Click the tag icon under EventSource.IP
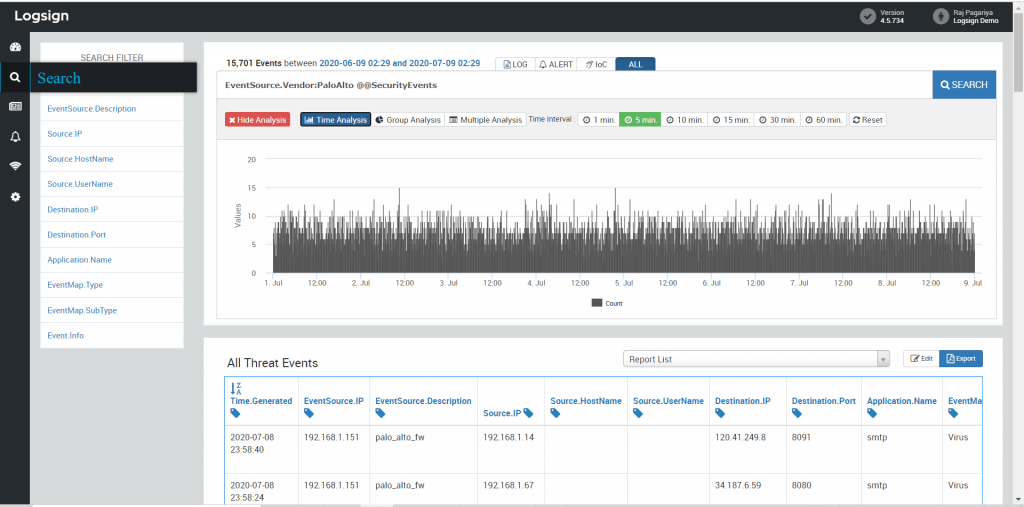Viewport: 1024px width, 507px height. click(x=309, y=414)
